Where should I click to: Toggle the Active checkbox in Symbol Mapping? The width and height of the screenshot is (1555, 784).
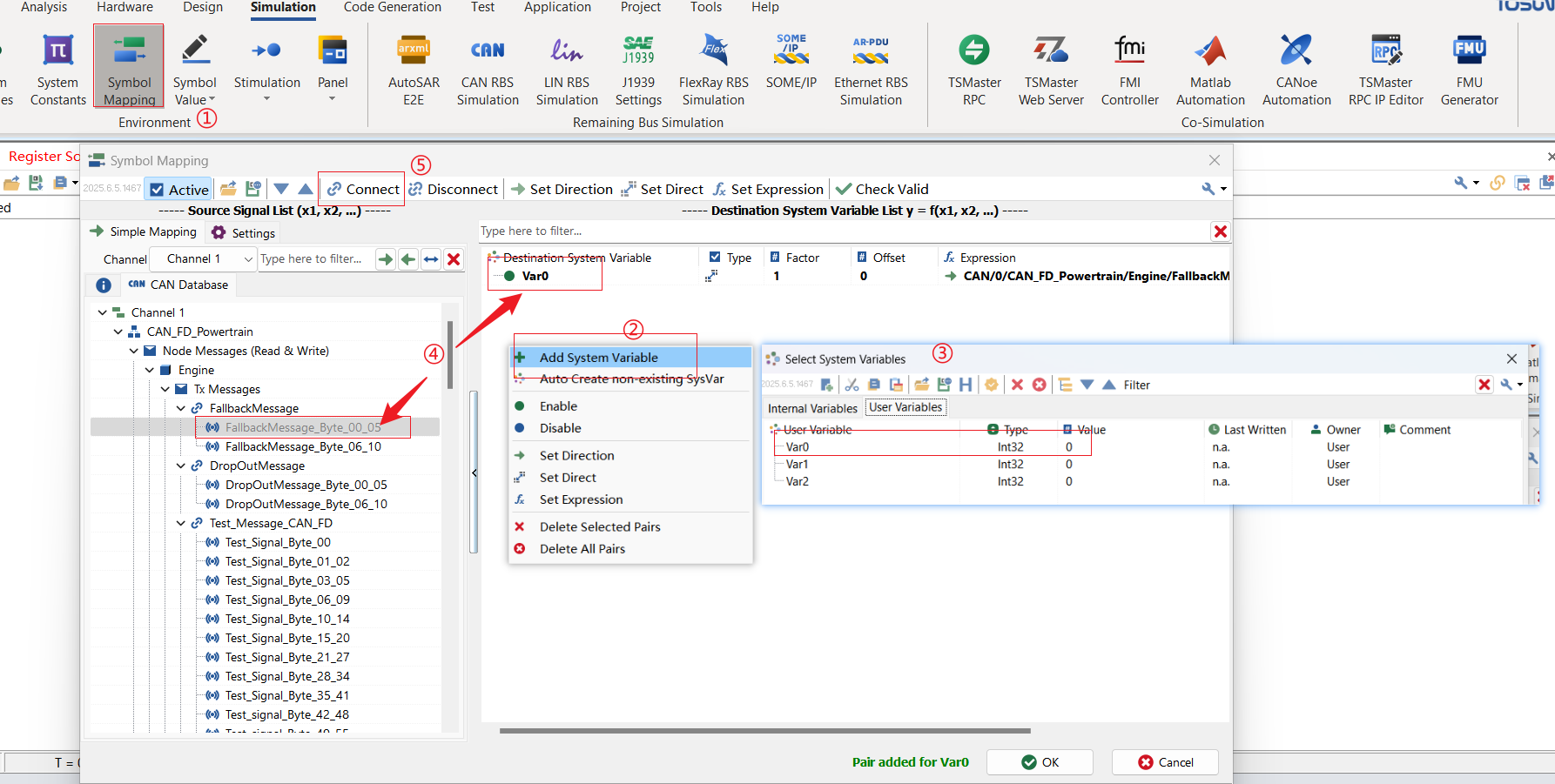coord(158,190)
